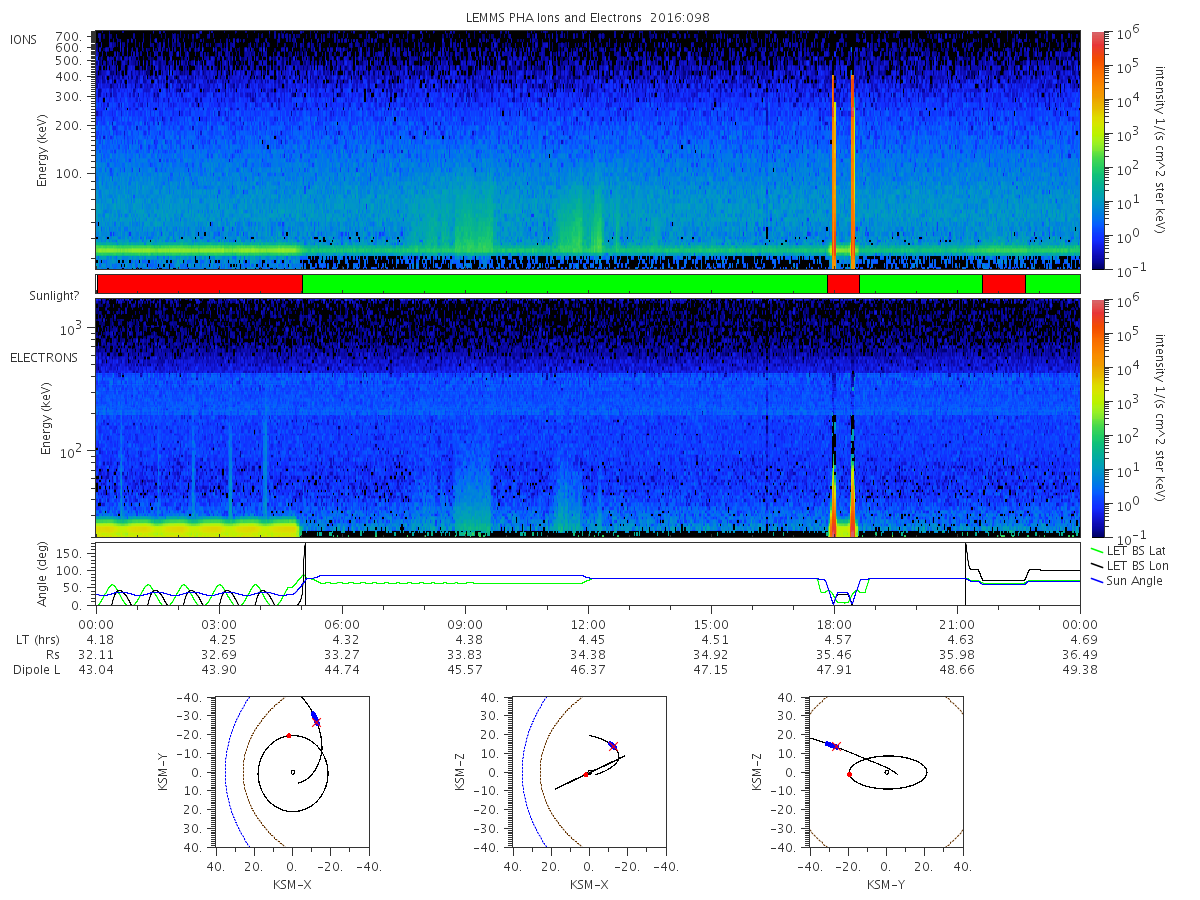Click the first red segment in sunlight bar

point(200,284)
